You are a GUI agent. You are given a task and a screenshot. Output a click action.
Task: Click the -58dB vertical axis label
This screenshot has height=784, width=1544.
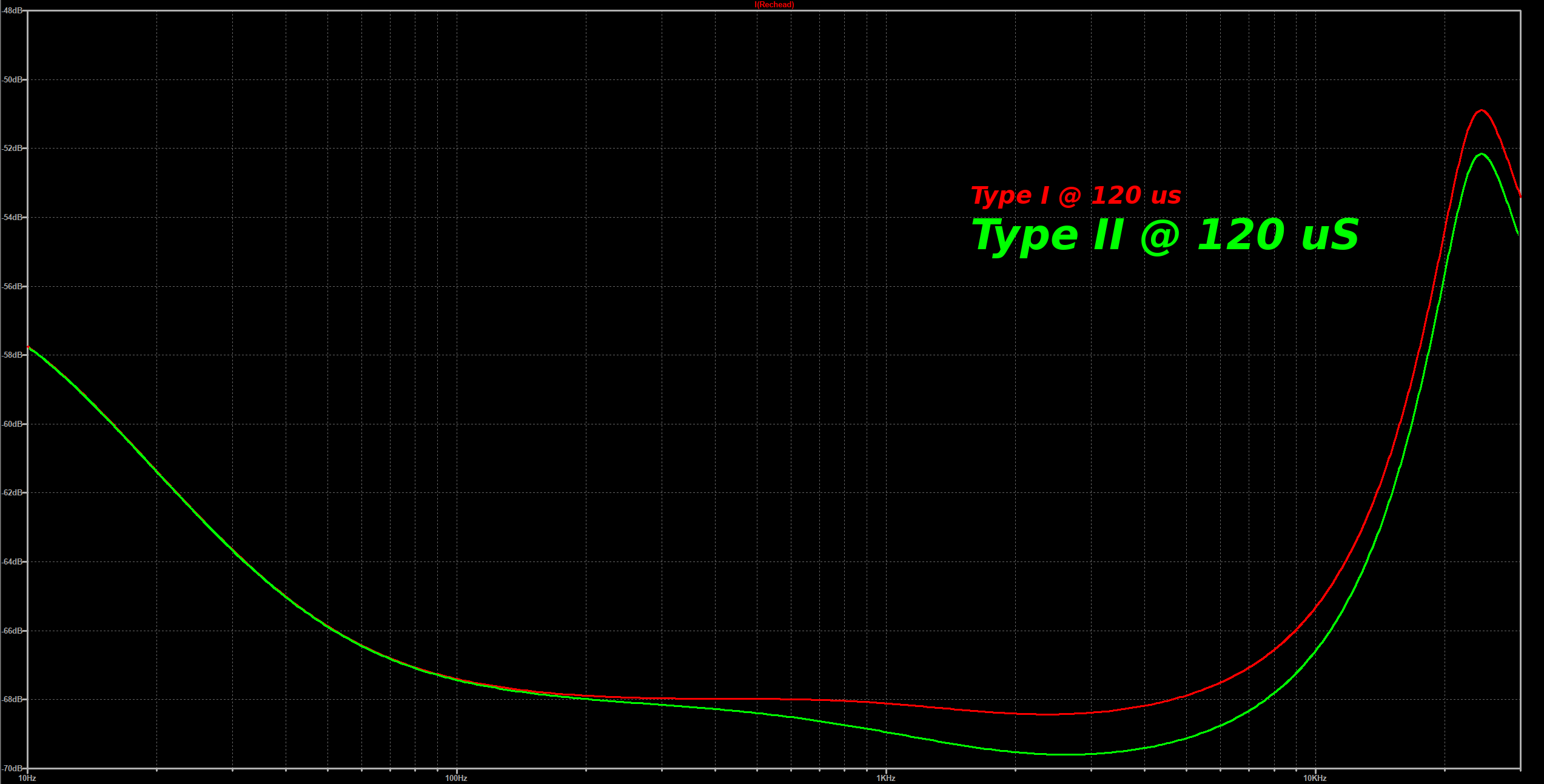pyautogui.click(x=12, y=355)
